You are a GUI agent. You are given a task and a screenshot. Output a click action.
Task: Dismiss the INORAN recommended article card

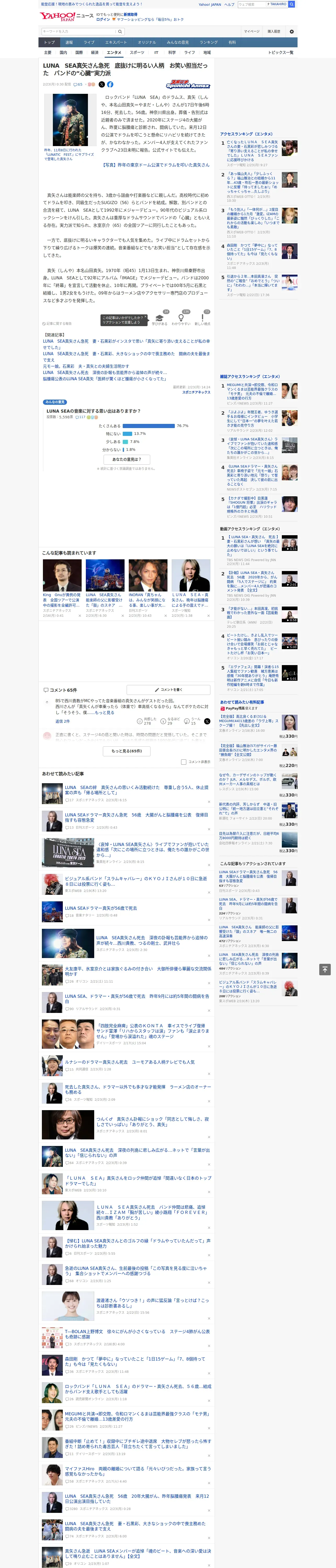point(165,615)
